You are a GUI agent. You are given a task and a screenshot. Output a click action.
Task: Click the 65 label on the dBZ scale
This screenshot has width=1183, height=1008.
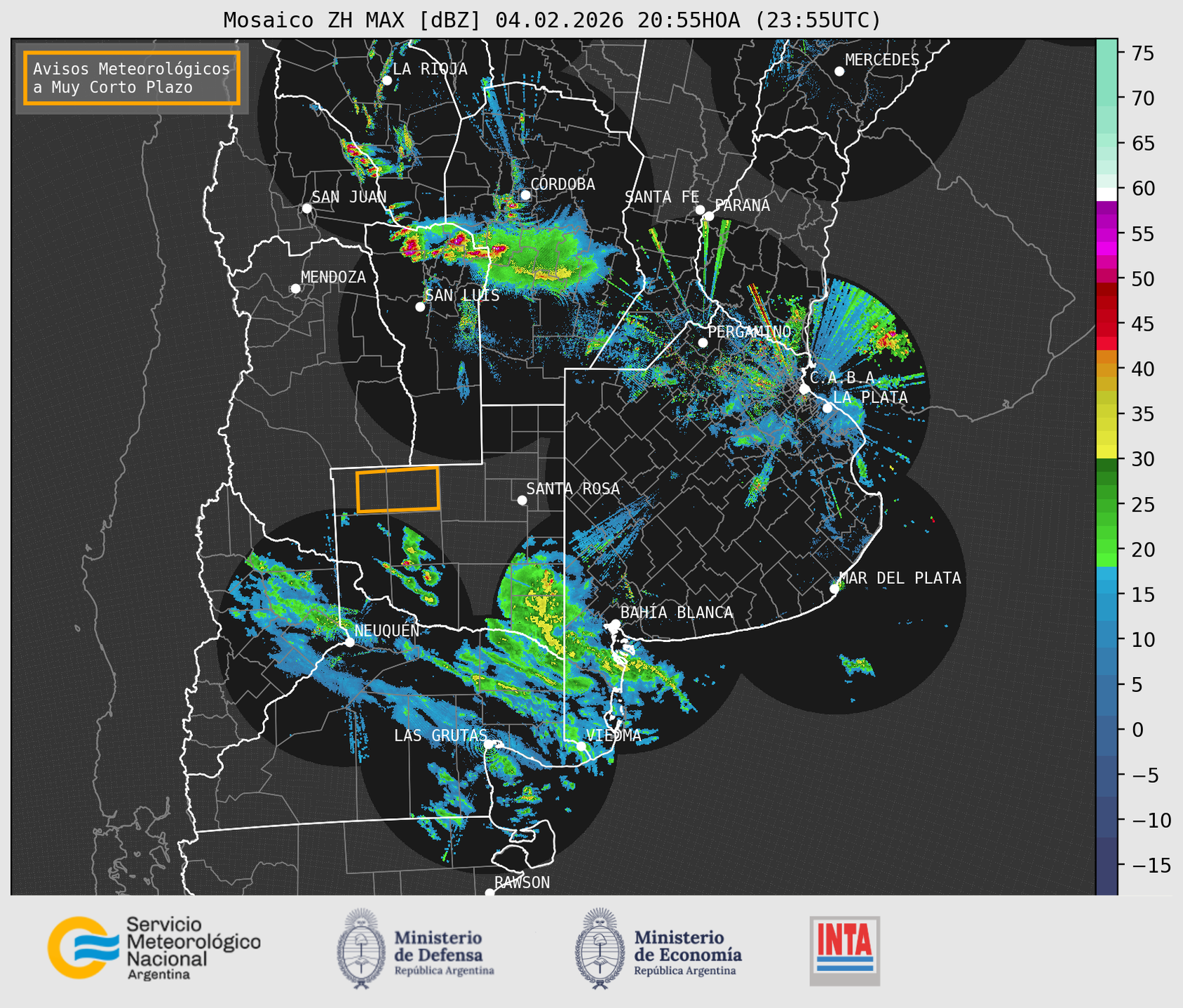(x=1142, y=144)
